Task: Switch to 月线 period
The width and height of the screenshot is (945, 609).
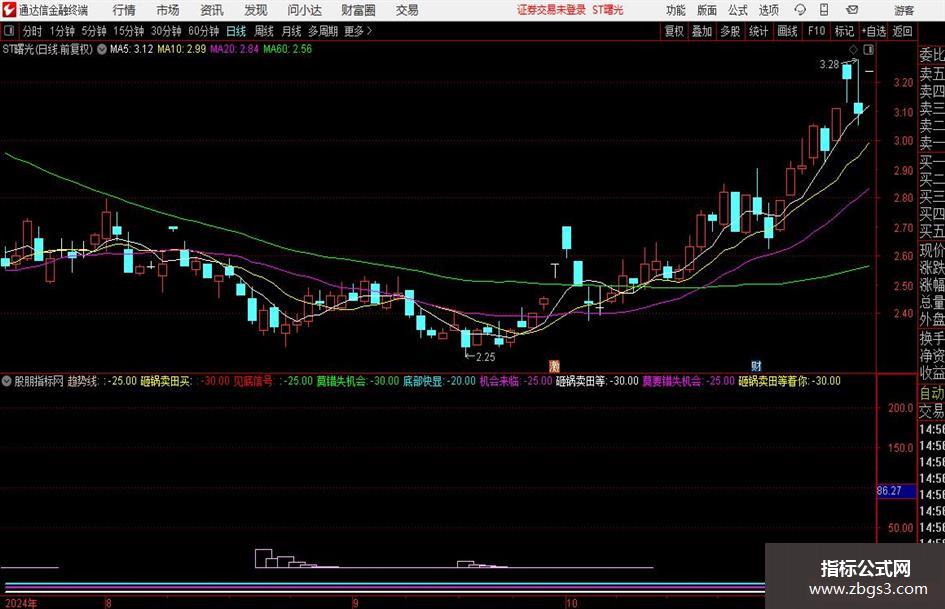Action: (x=292, y=31)
